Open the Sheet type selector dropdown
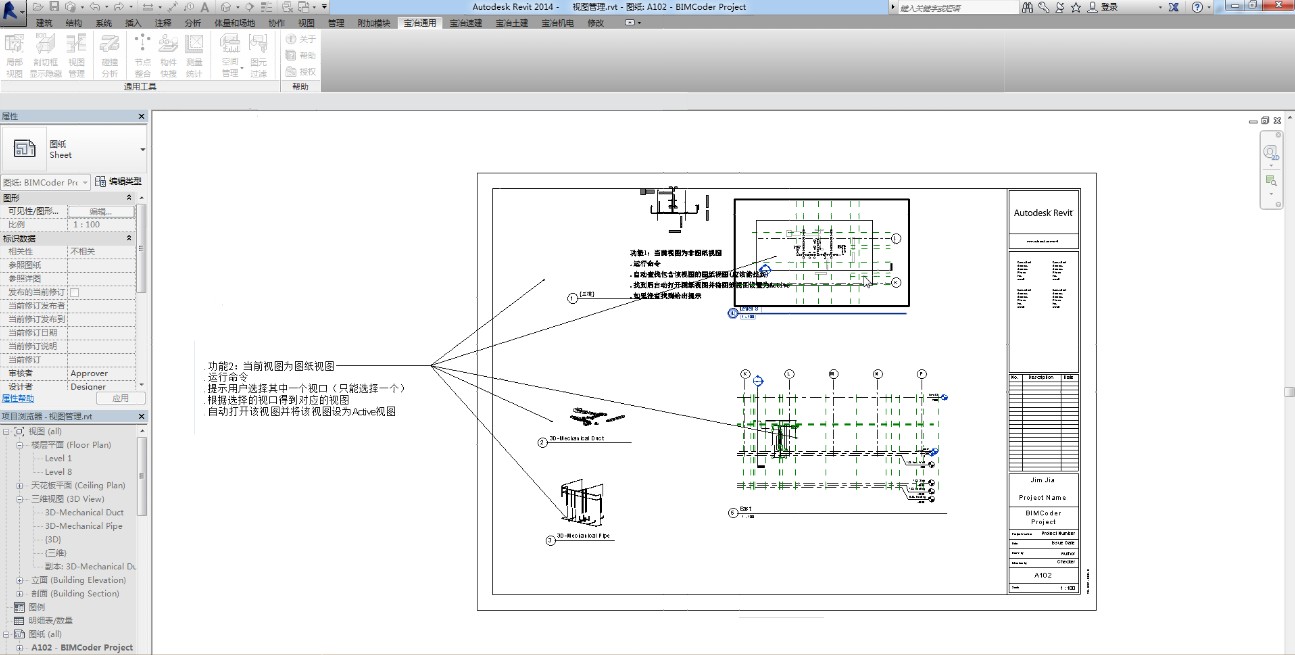Image resolution: width=1295 pixels, height=655 pixels. point(142,150)
